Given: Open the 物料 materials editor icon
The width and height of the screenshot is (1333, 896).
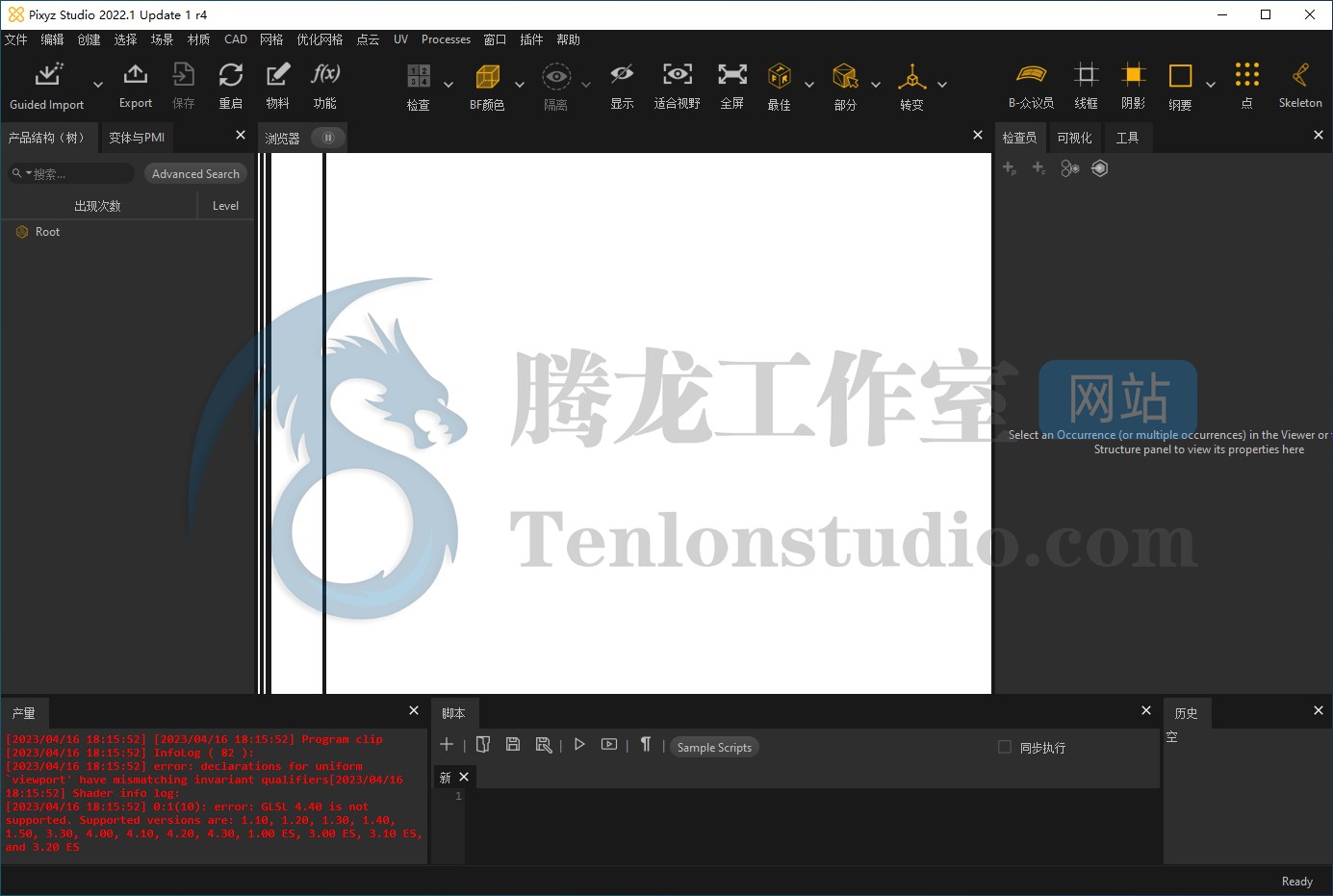Looking at the screenshot, I should 278,75.
